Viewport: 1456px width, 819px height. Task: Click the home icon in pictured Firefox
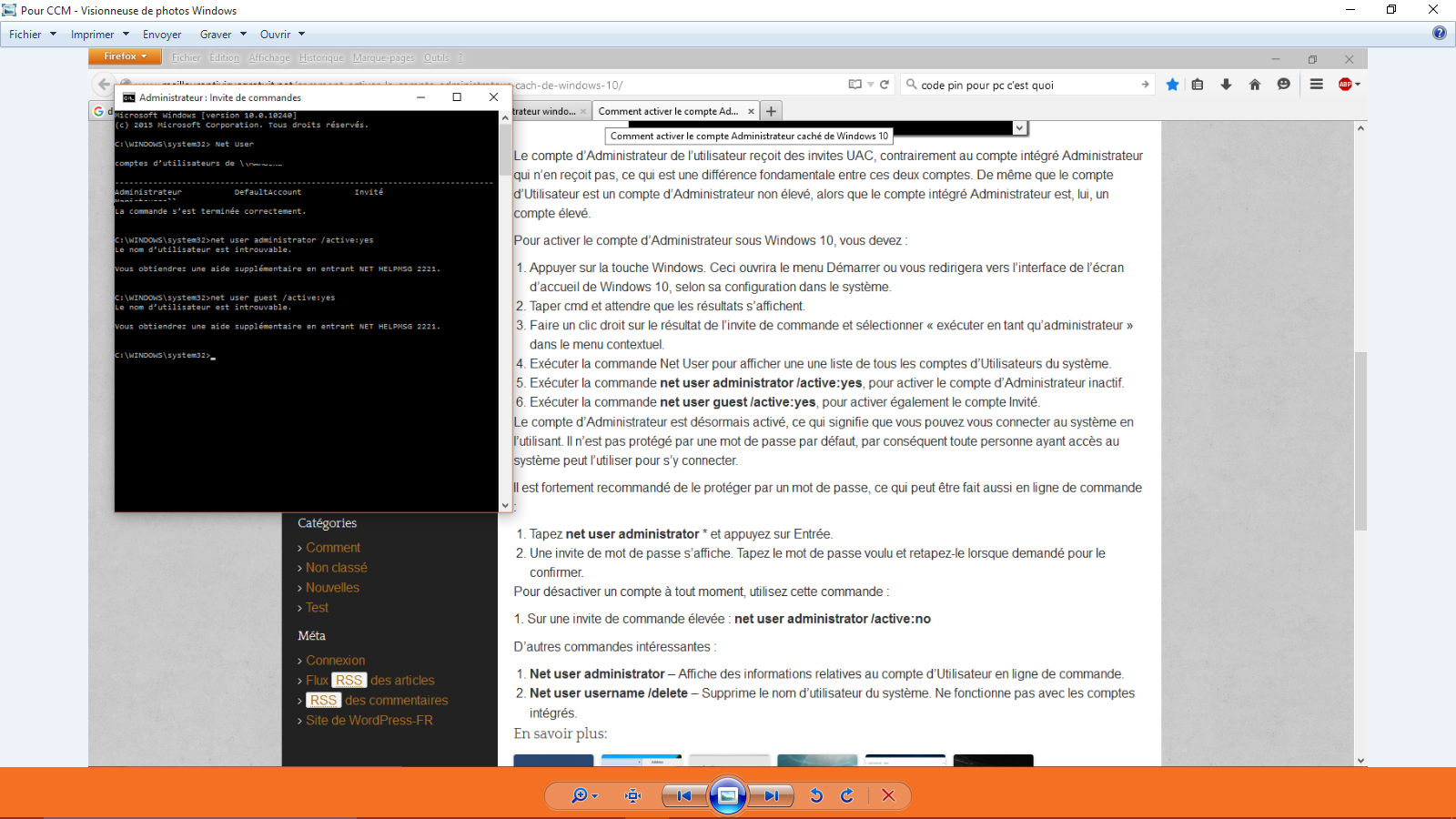[x=1255, y=85]
